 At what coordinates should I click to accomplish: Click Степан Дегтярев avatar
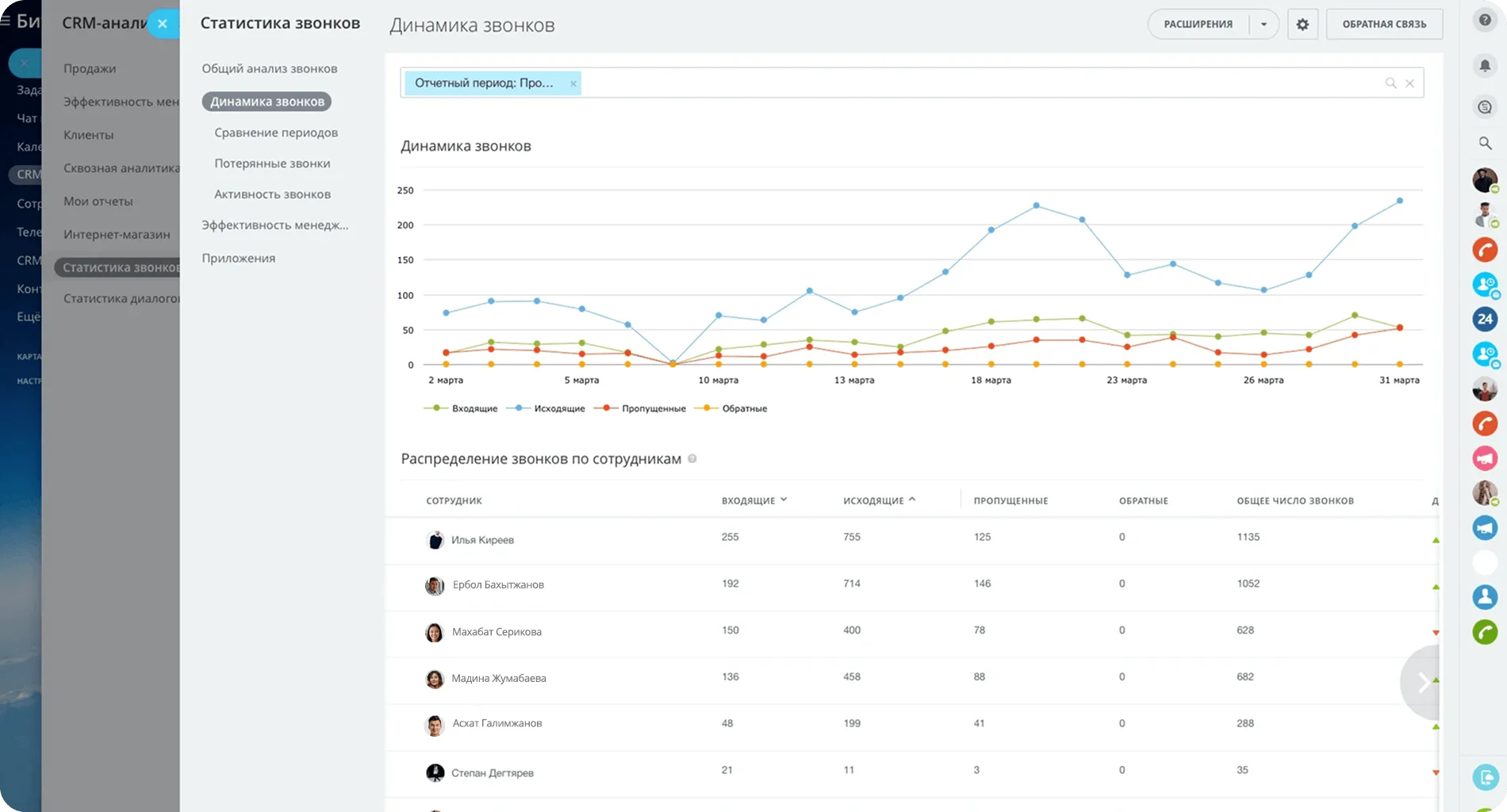pos(435,772)
